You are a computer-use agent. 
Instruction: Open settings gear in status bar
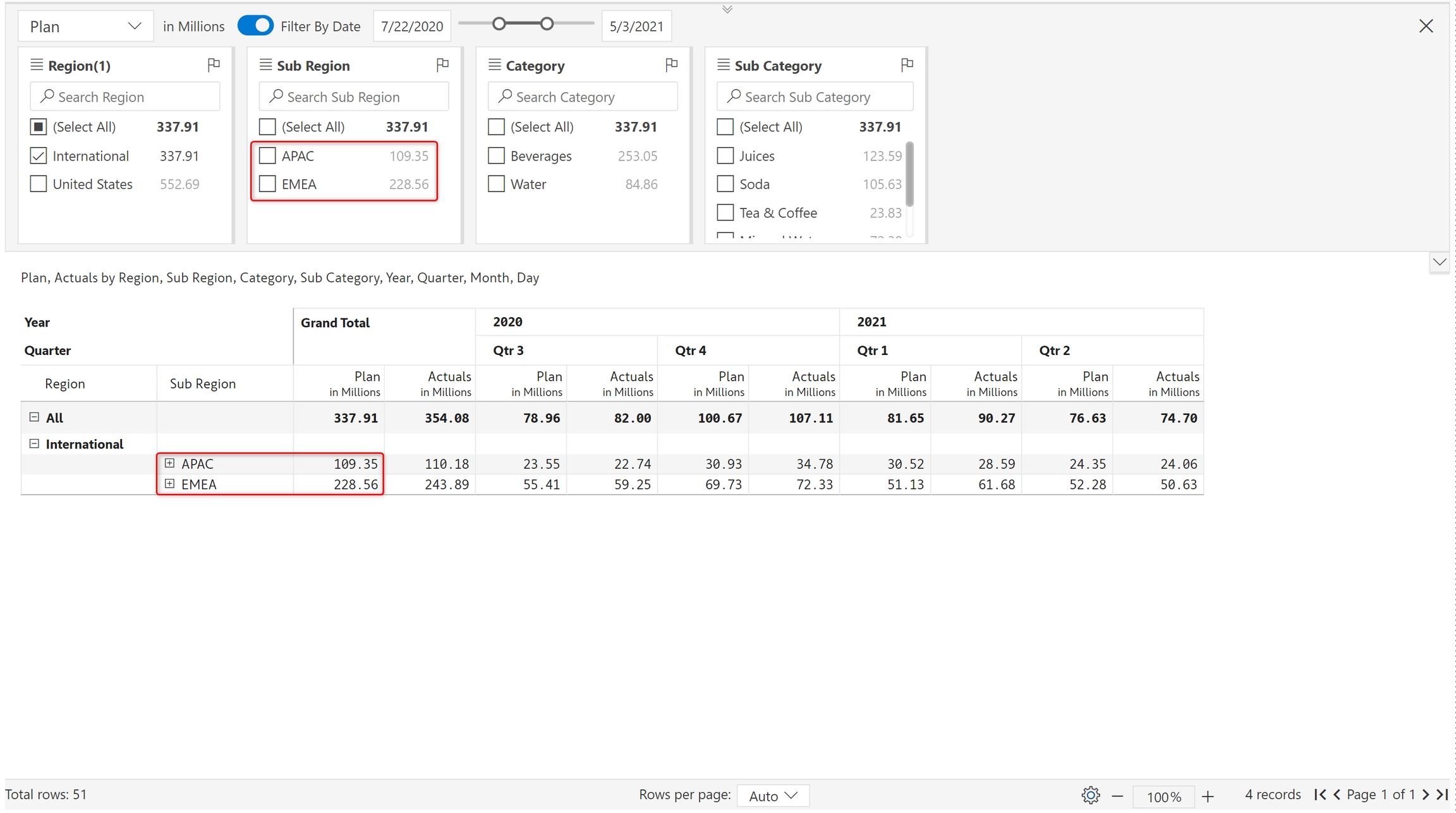1090,795
